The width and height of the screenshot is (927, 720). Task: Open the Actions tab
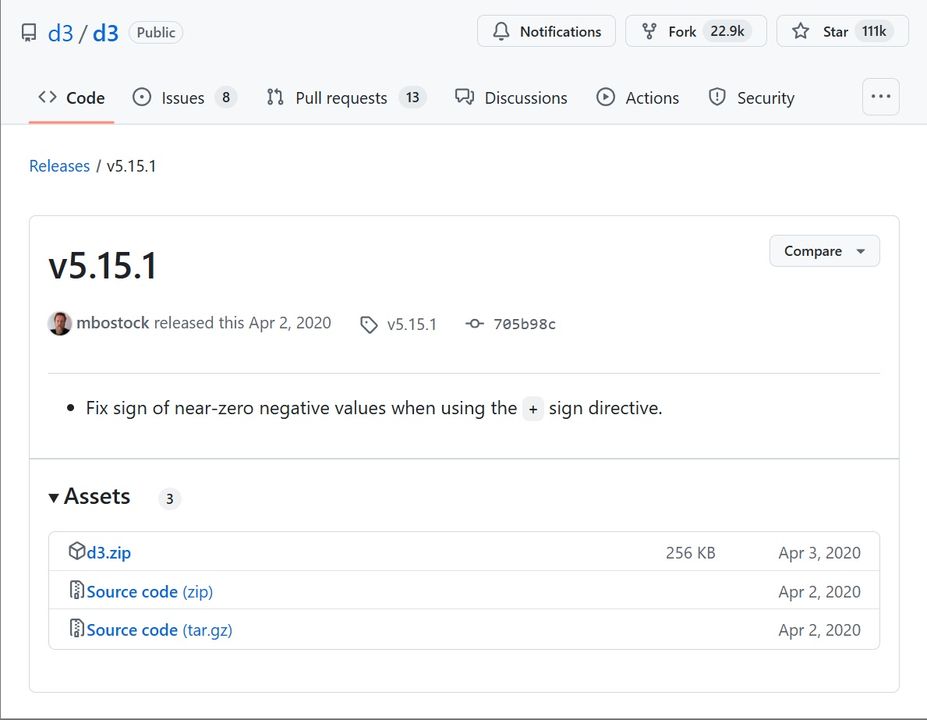[651, 98]
